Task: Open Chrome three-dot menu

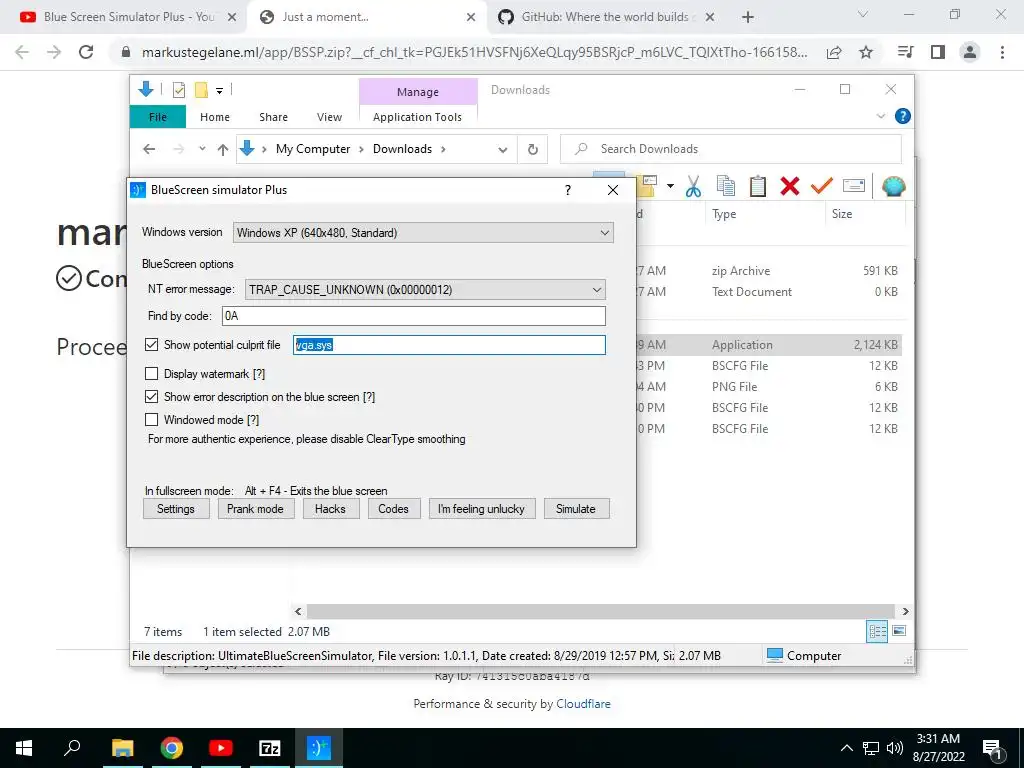Action: click(x=1002, y=52)
